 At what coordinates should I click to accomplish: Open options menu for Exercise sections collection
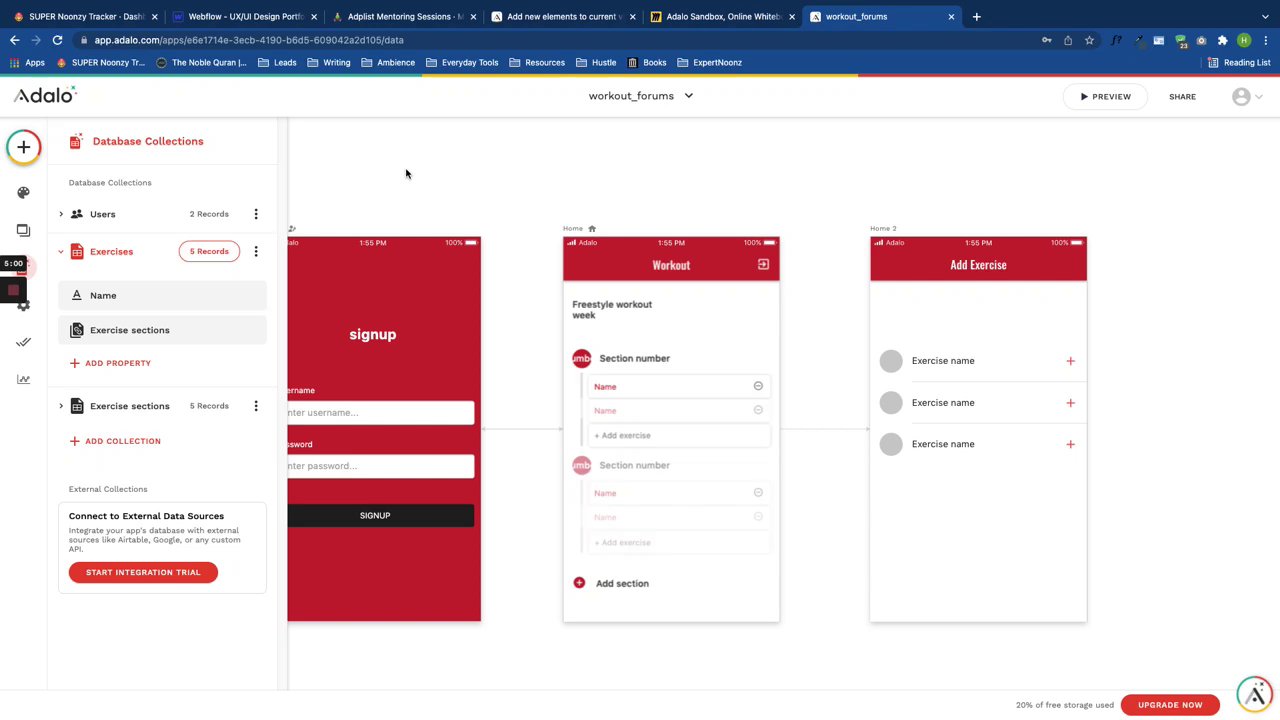[256, 406]
